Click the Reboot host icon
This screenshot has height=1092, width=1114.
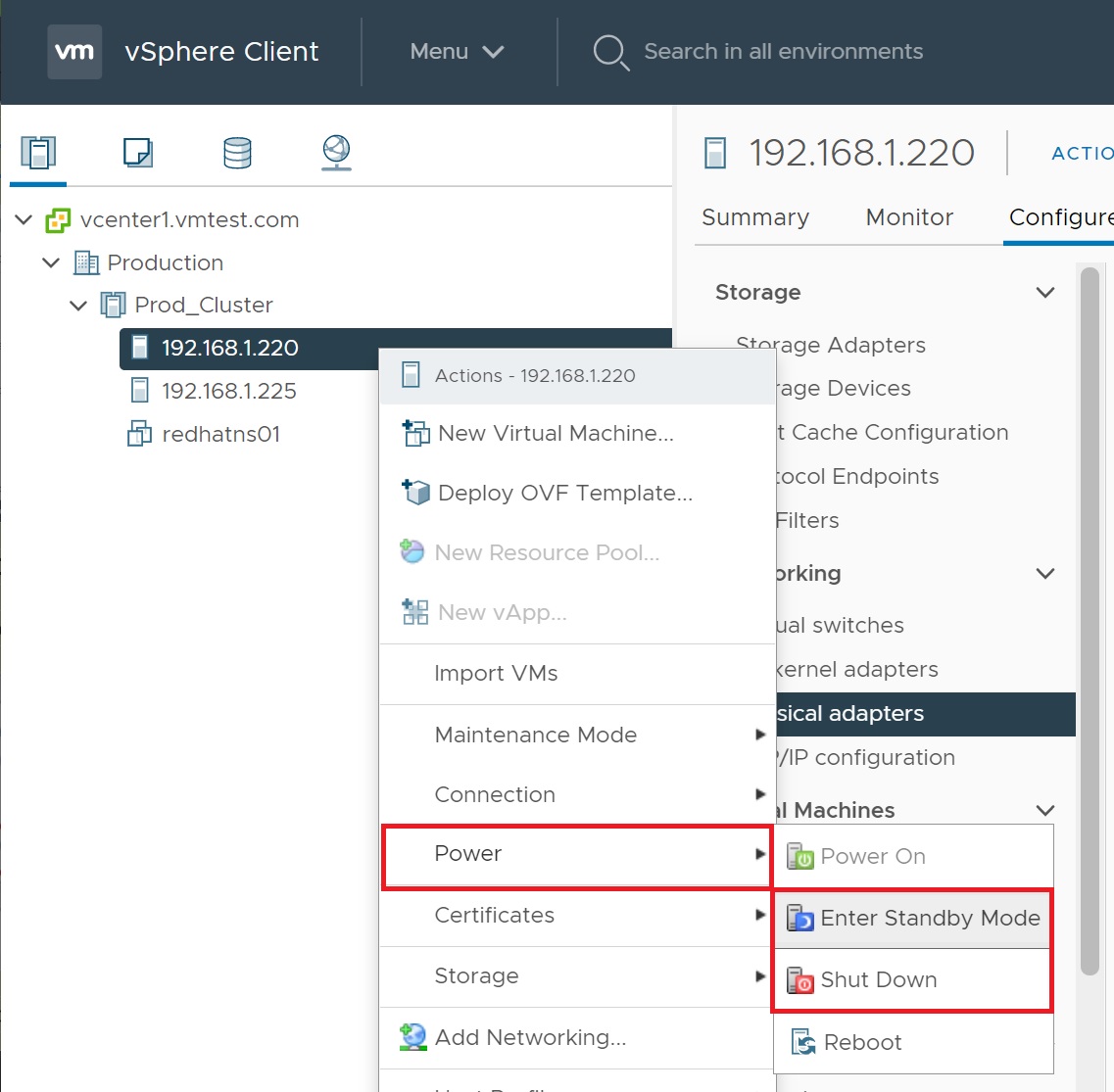(x=803, y=1043)
